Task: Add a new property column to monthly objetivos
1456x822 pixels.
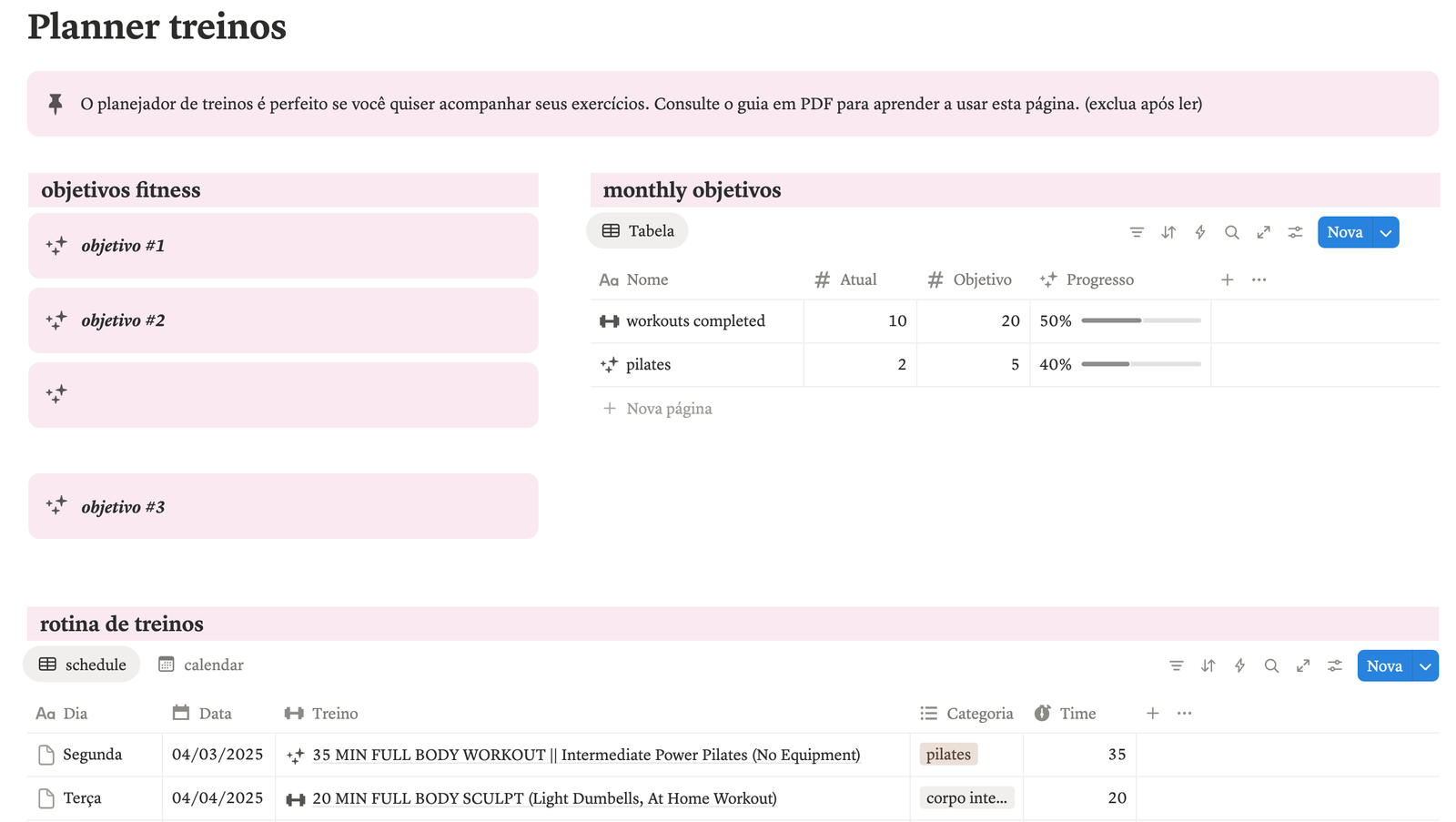Action: pos(1227,279)
